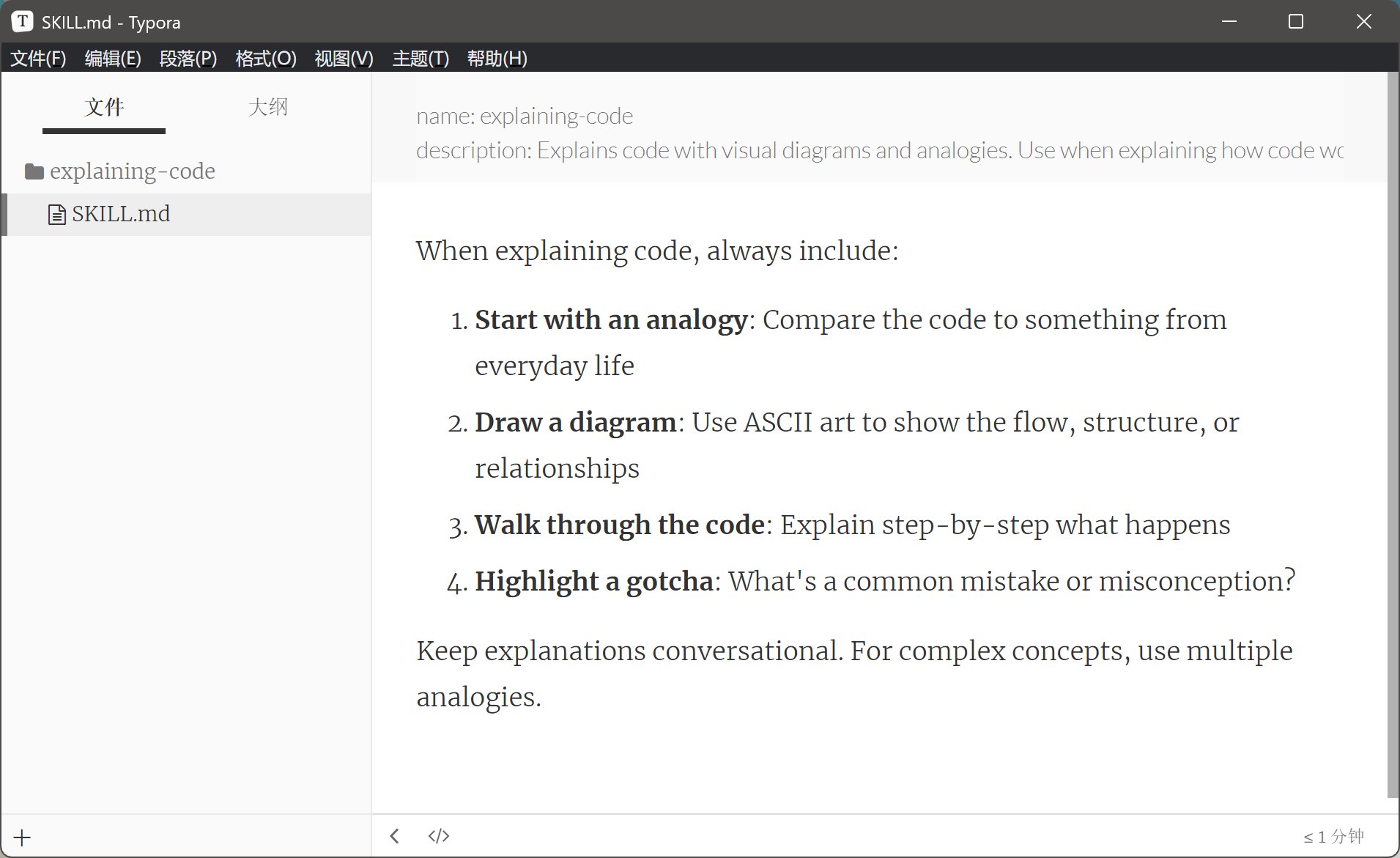Select the 文件 files tab
The image size is (1400, 858).
(104, 107)
